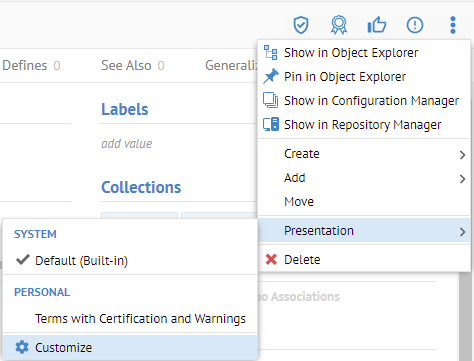Click the Repository Manager server icon
Screen dimensions: 474x361
click(x=270, y=124)
